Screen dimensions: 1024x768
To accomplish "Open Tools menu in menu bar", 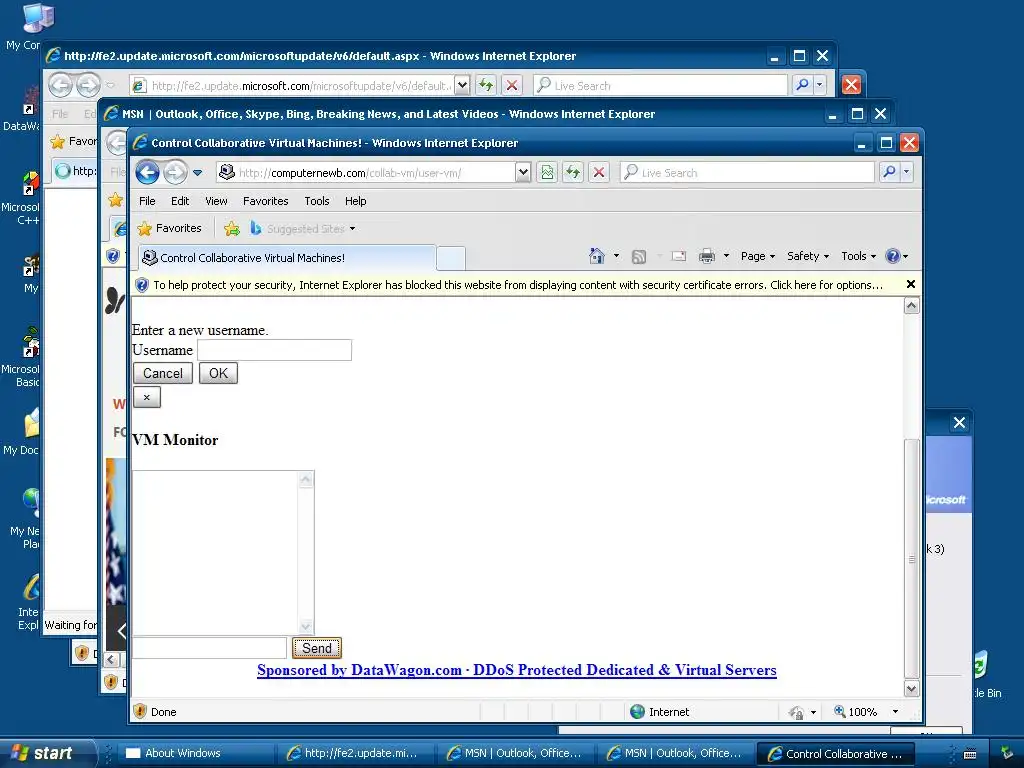I will (x=317, y=201).
